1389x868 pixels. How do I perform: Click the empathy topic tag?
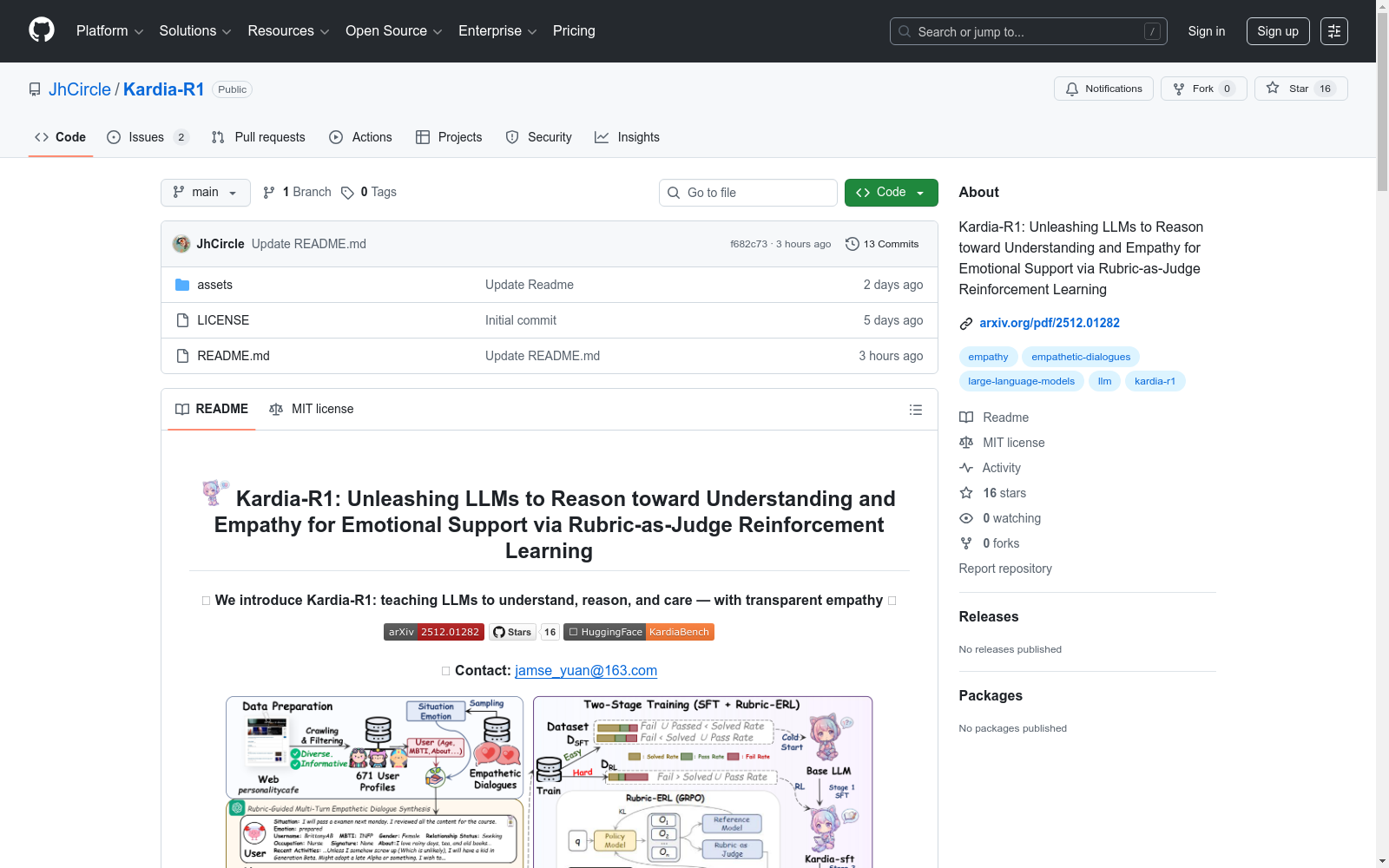(x=988, y=357)
